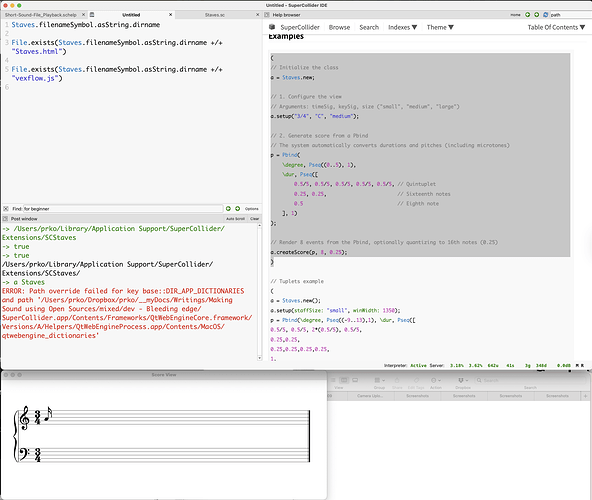Click the Edit Tags icon in Finder
The height and width of the screenshot is (500, 592).
[416, 380]
